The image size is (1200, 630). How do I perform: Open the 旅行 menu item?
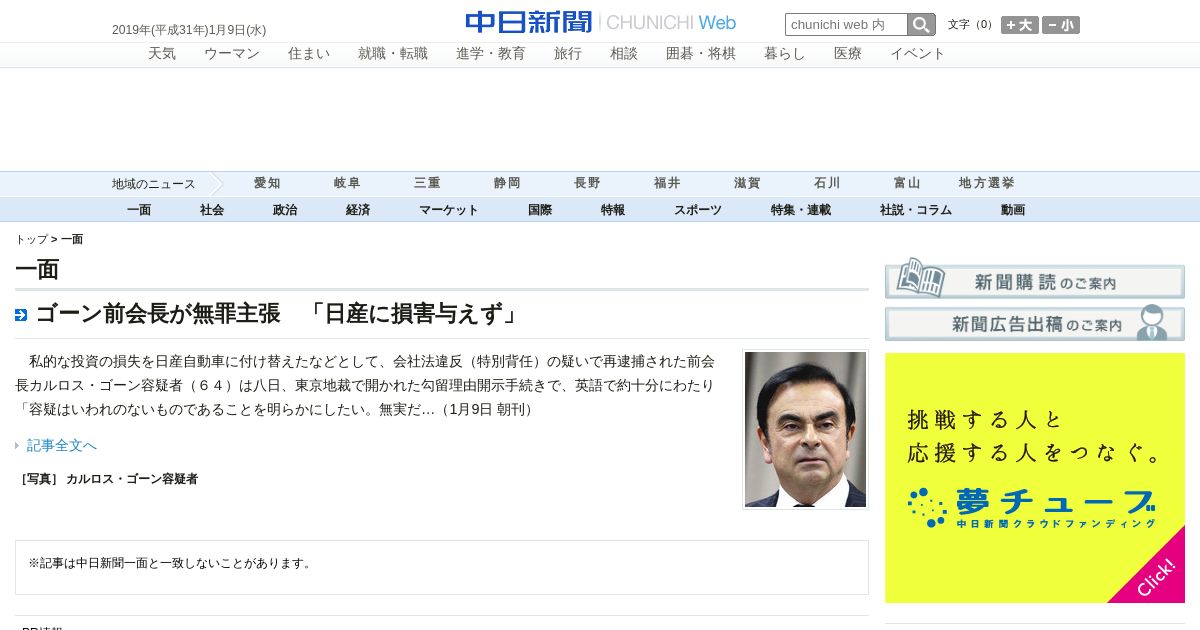click(568, 54)
